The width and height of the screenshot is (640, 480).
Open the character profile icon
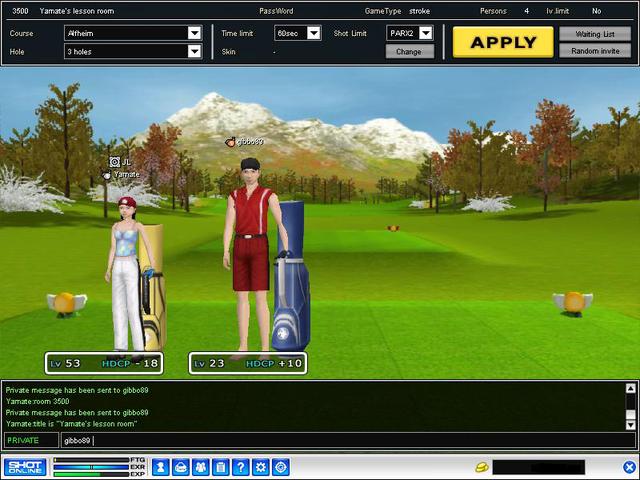click(x=160, y=467)
